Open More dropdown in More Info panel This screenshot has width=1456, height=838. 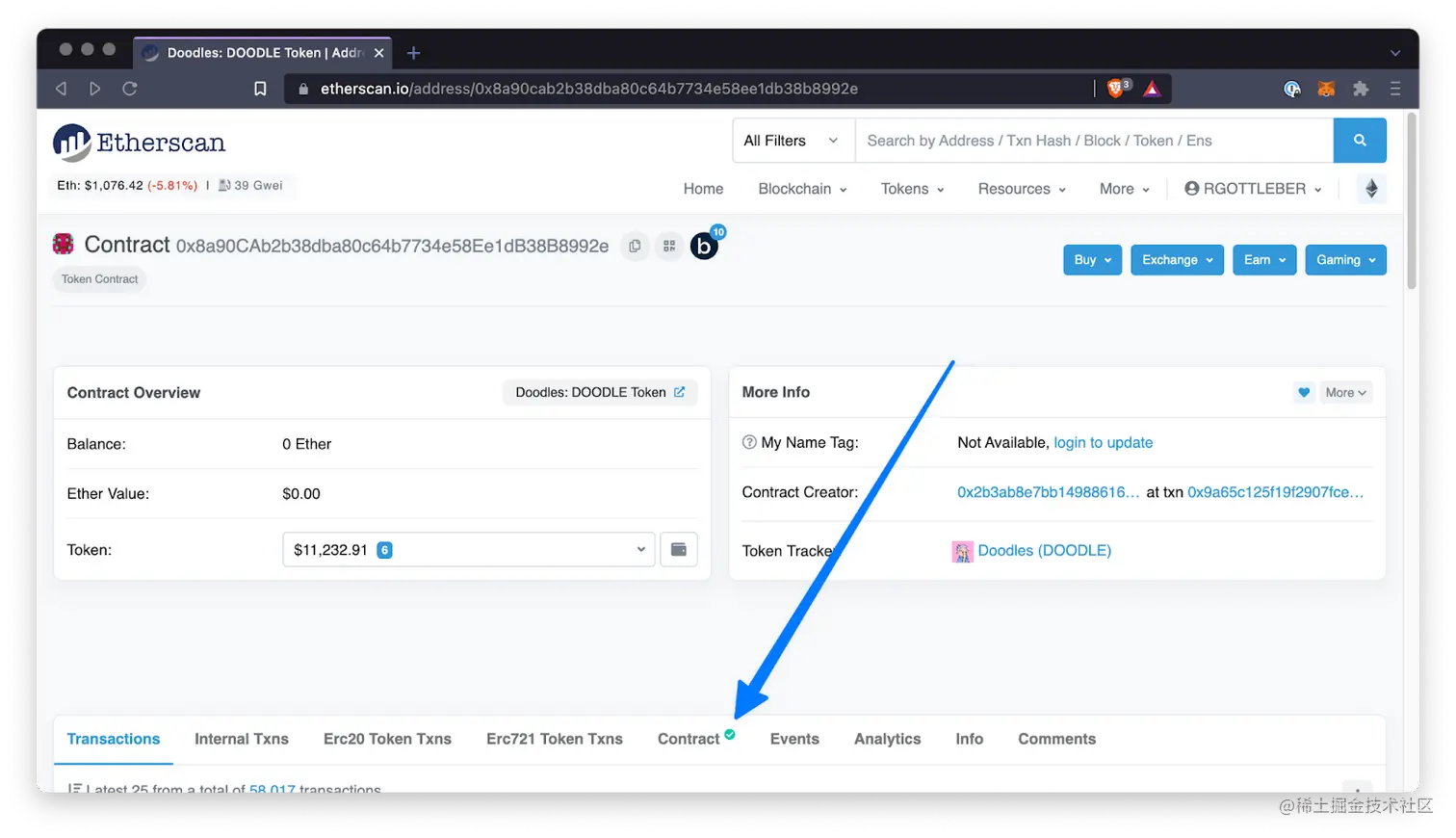coord(1345,392)
